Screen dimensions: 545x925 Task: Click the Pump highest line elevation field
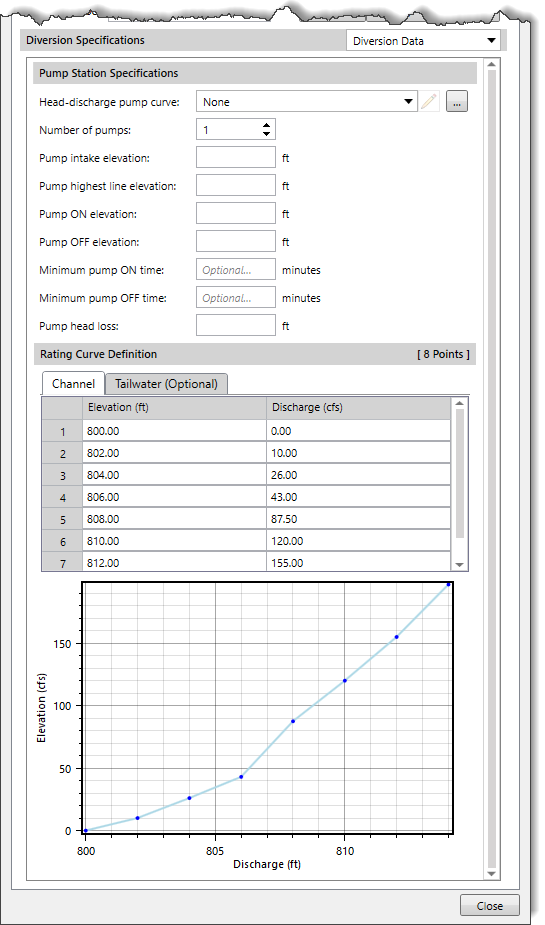[x=236, y=186]
